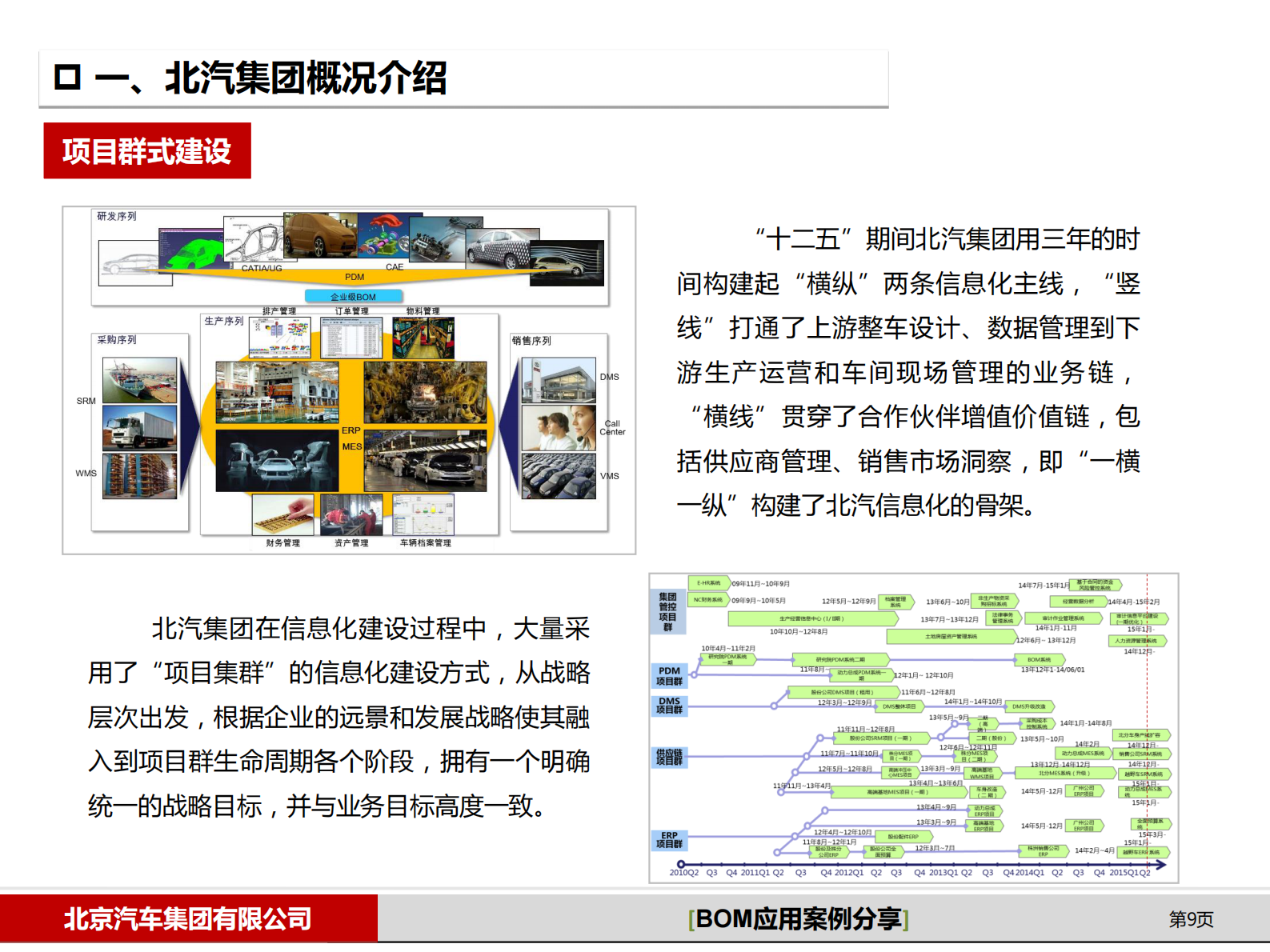The image size is (1270, 952).
Task: Select the red 项目群式建设 label
Action: [x=147, y=150]
